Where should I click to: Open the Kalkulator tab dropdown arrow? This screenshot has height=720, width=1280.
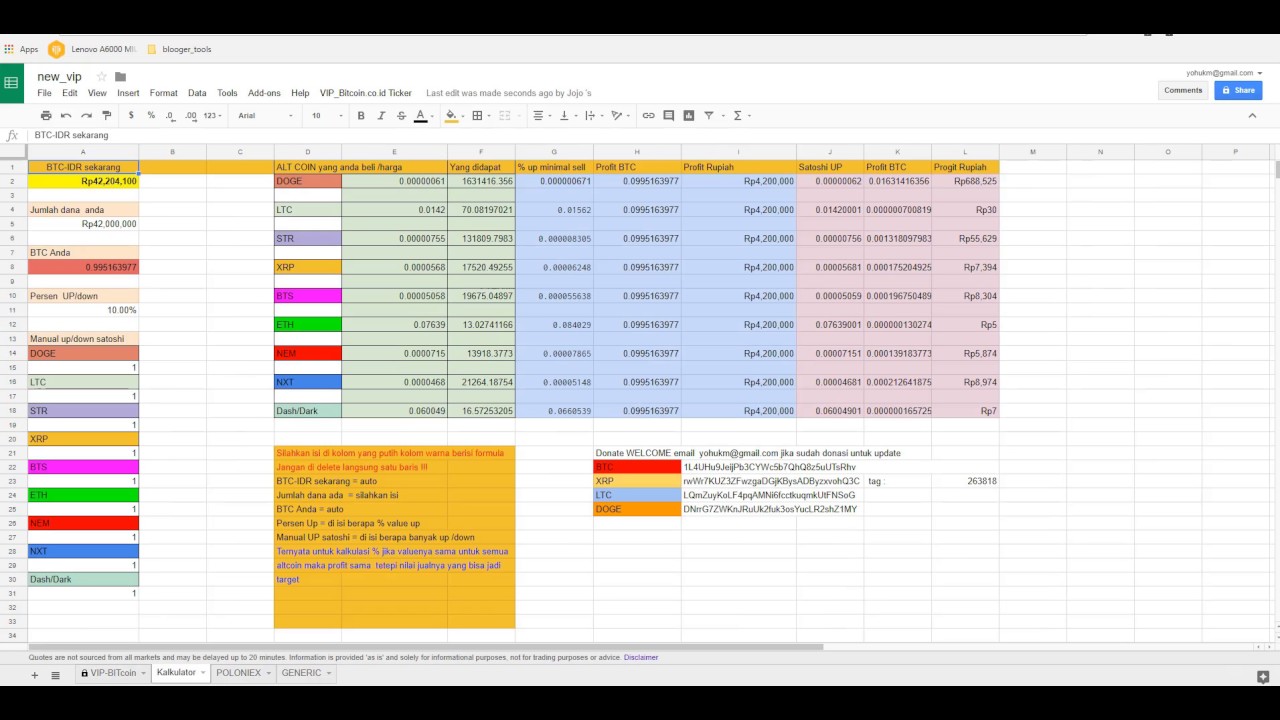point(204,674)
